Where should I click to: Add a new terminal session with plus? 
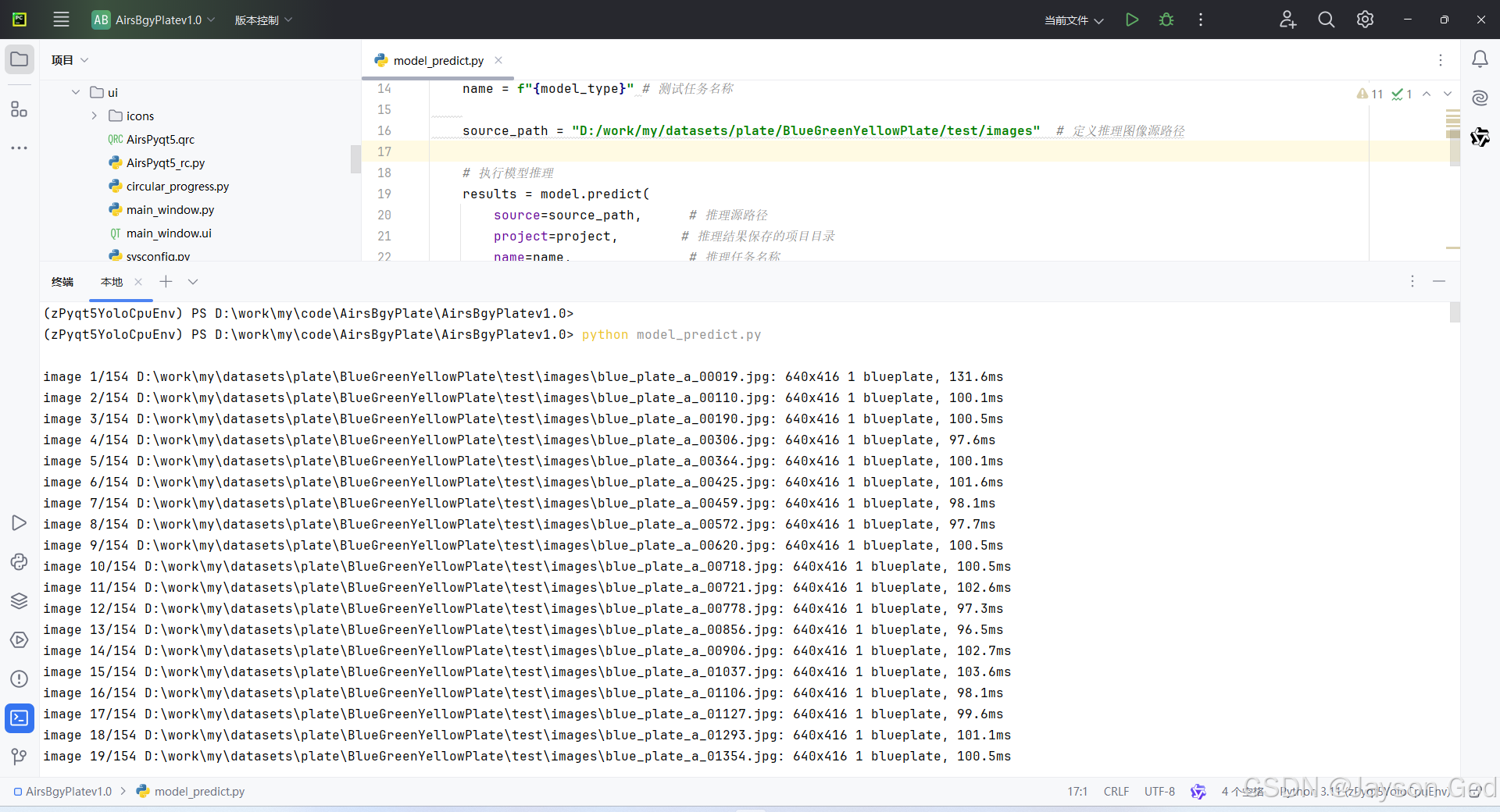(166, 282)
